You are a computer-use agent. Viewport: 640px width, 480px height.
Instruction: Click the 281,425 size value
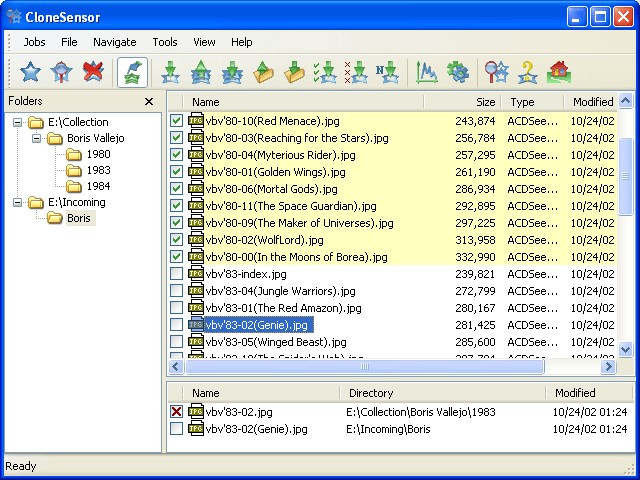(475, 325)
